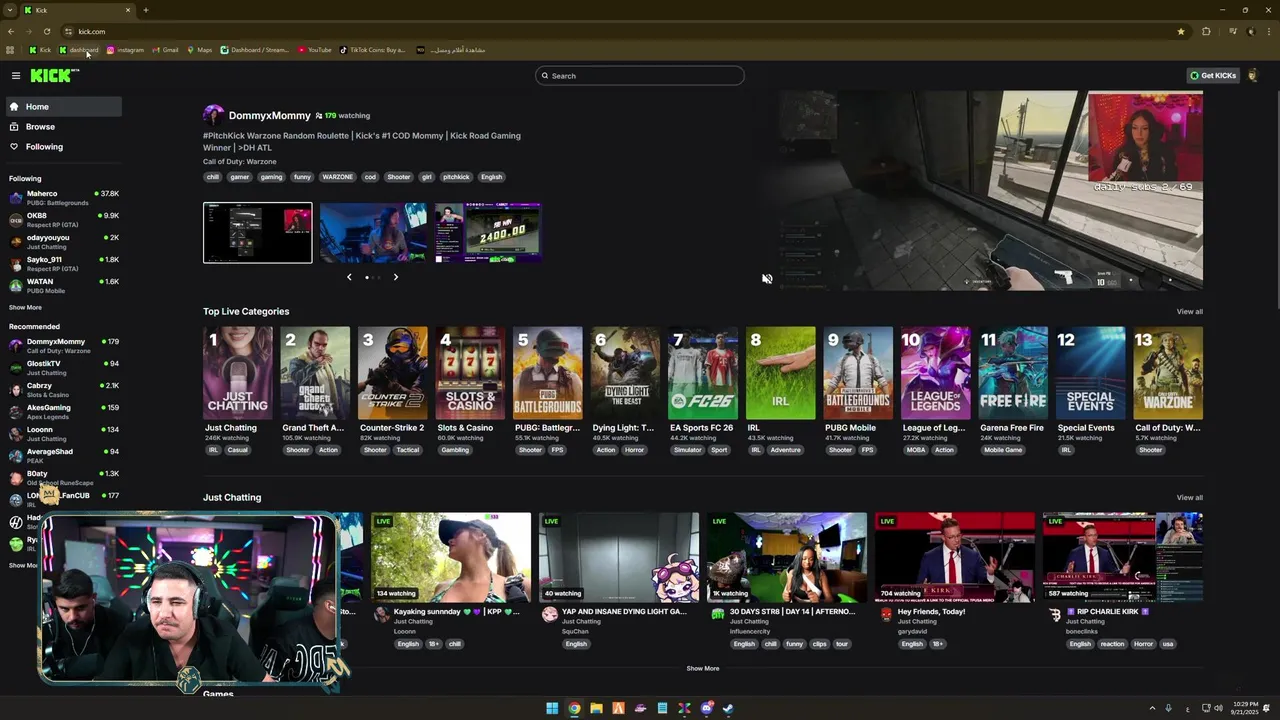Viewport: 1280px width, 720px height.
Task: Open the Counter-Strike 2 category card
Action: pyautogui.click(x=392, y=373)
